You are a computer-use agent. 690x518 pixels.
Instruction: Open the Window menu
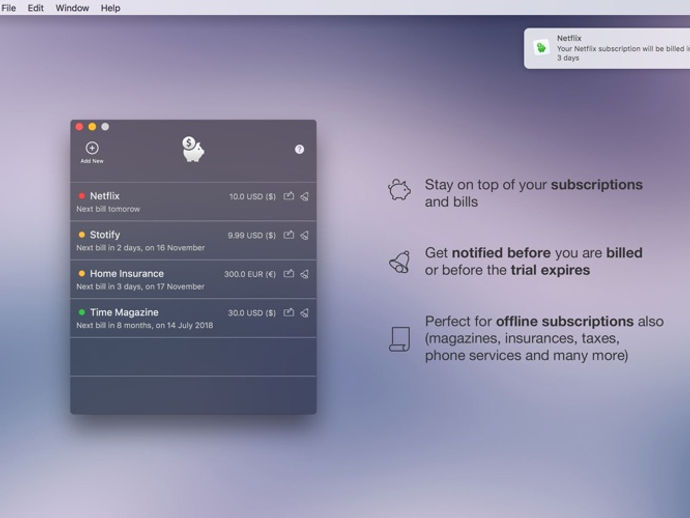click(72, 8)
